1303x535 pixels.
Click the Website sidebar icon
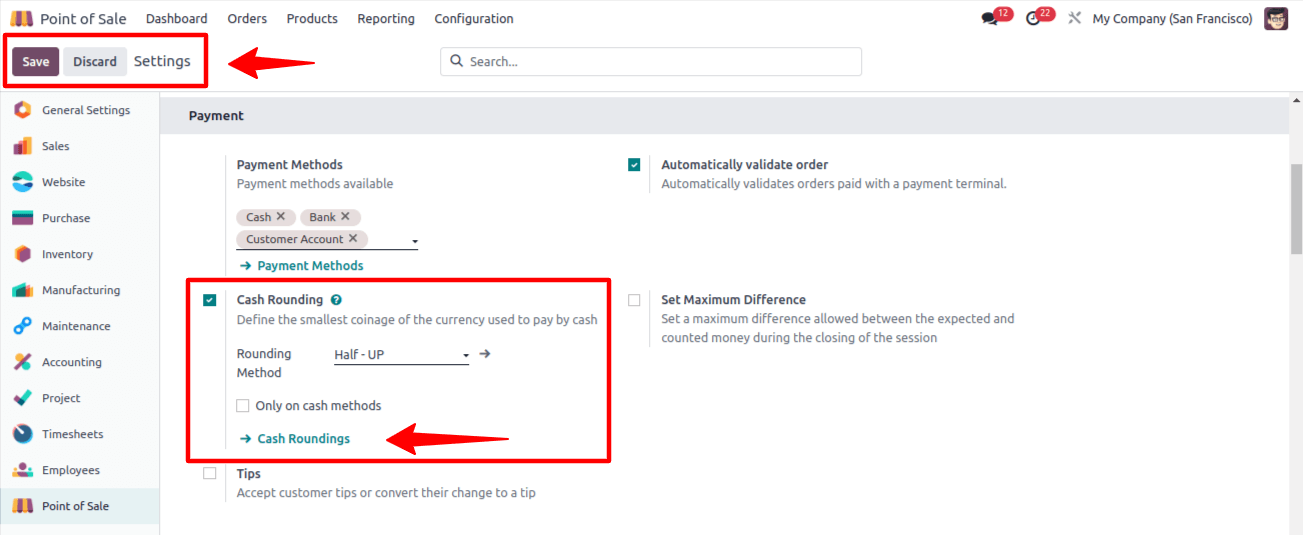(x=22, y=182)
